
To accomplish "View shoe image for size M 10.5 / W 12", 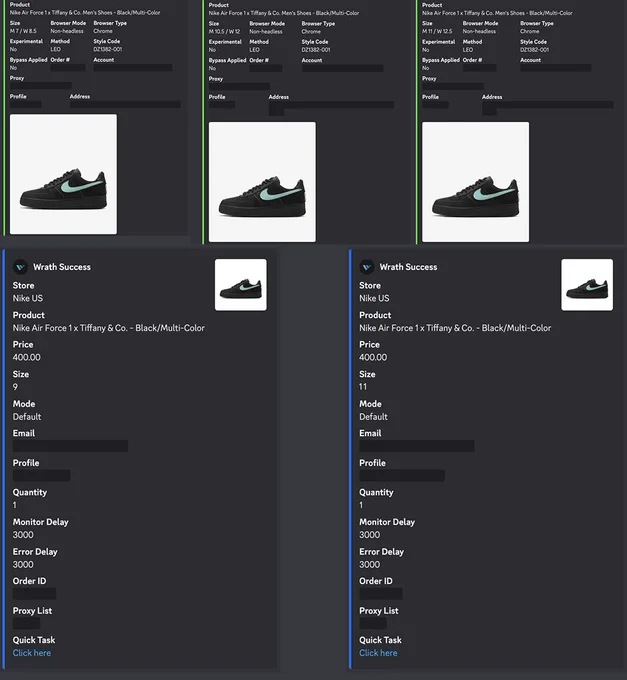I will 262,182.
